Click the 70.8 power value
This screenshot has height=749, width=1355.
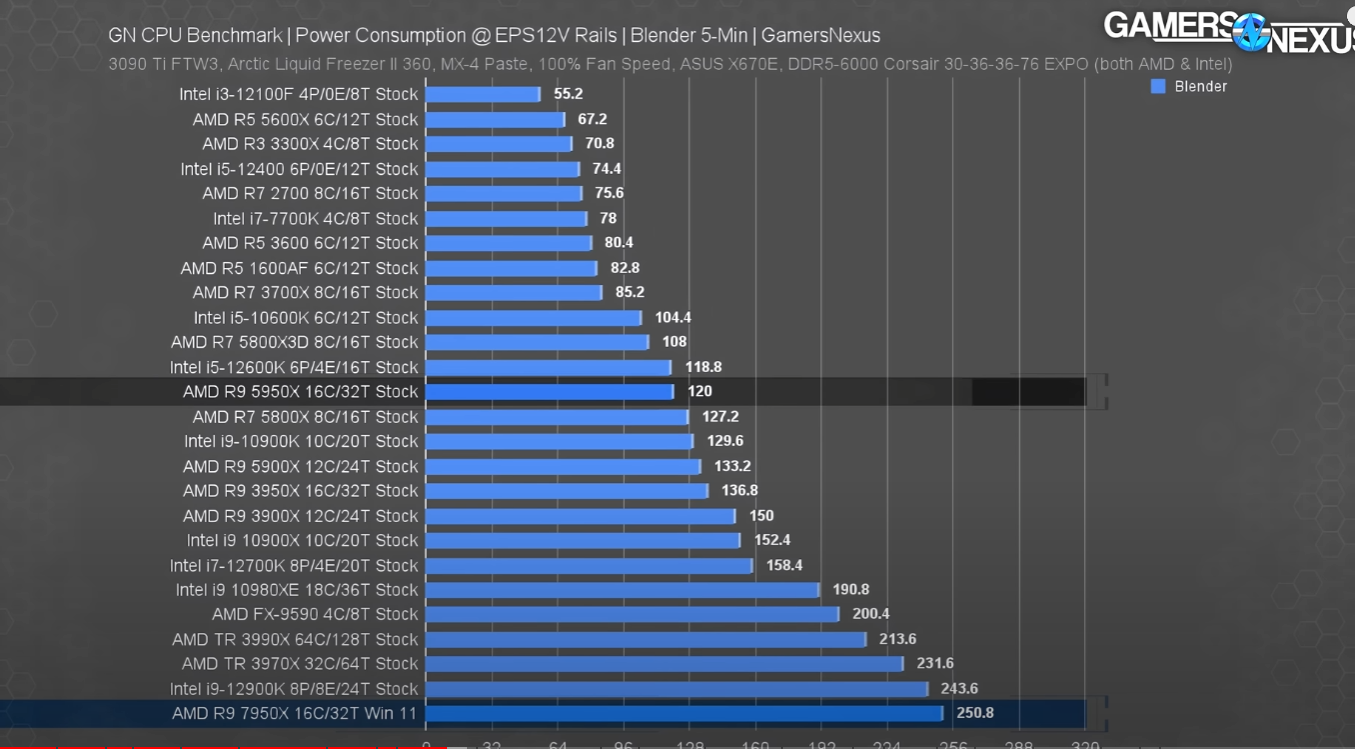599,144
